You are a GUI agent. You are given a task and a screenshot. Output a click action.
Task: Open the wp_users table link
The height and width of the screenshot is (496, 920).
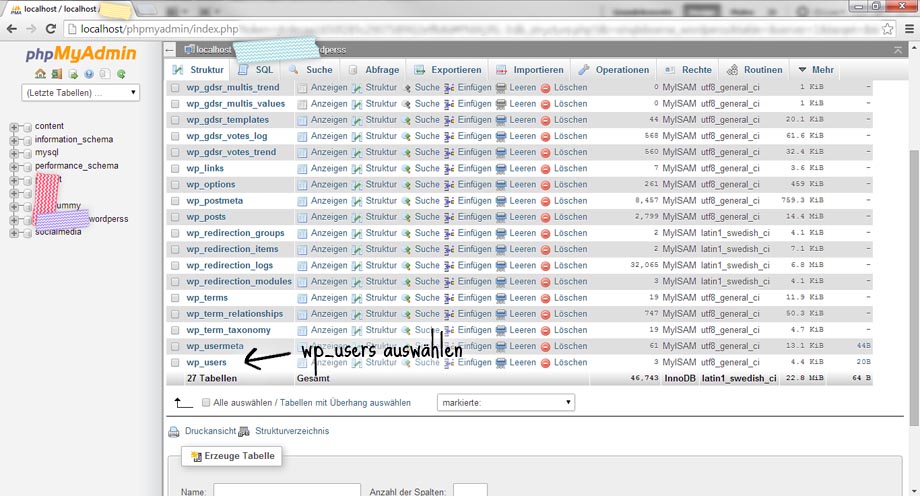tap(206, 363)
